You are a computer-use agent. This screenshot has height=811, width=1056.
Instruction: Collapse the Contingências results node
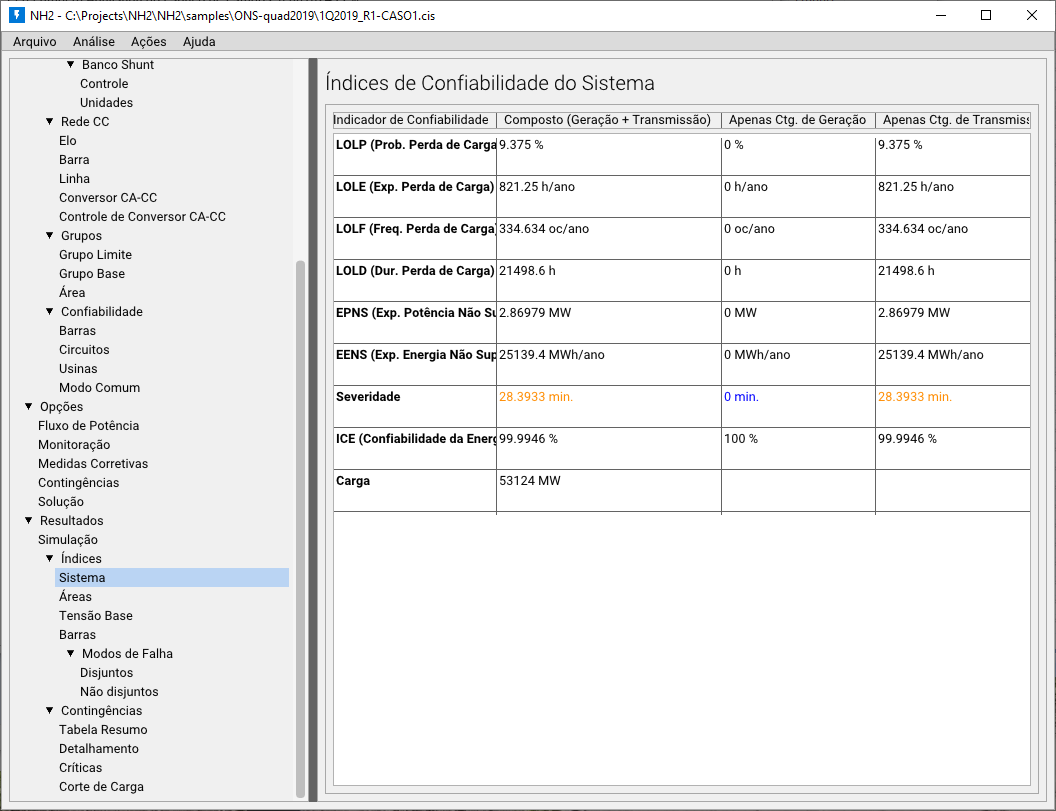(x=50, y=711)
